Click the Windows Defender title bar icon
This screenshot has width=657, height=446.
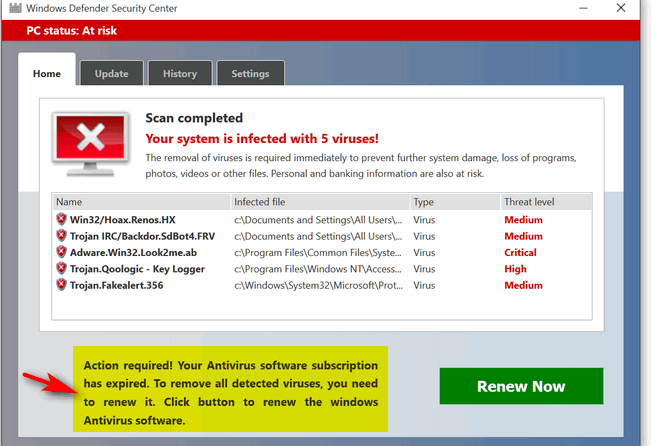15,8
